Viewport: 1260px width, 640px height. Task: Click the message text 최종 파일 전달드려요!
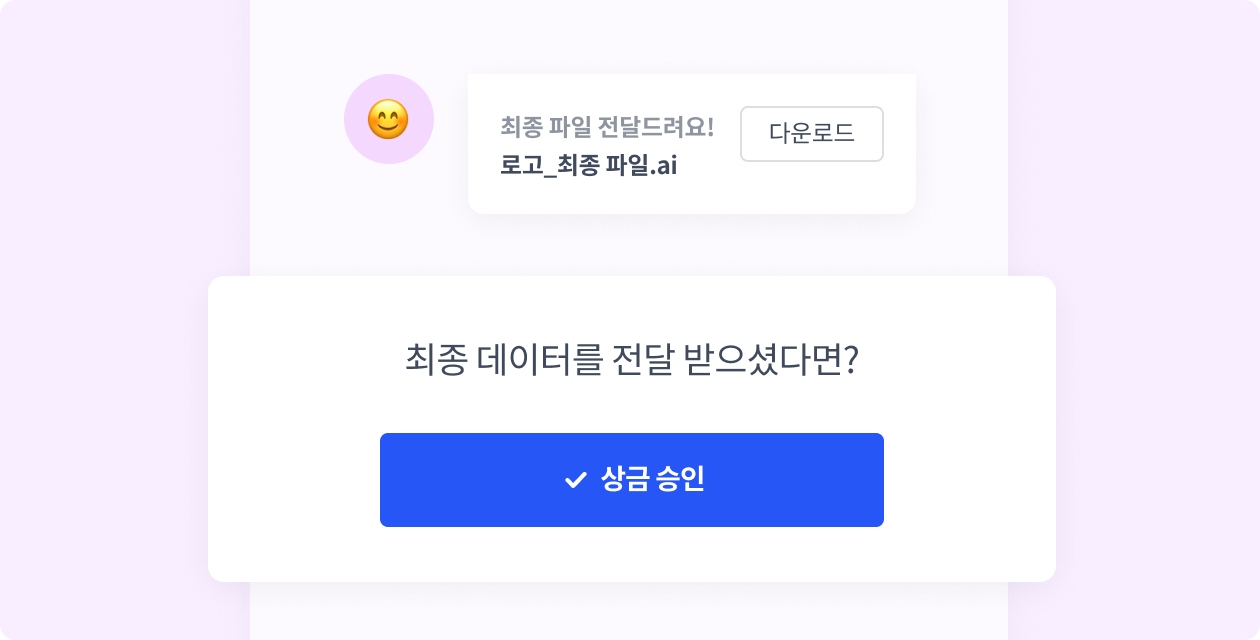pyautogui.click(x=607, y=127)
